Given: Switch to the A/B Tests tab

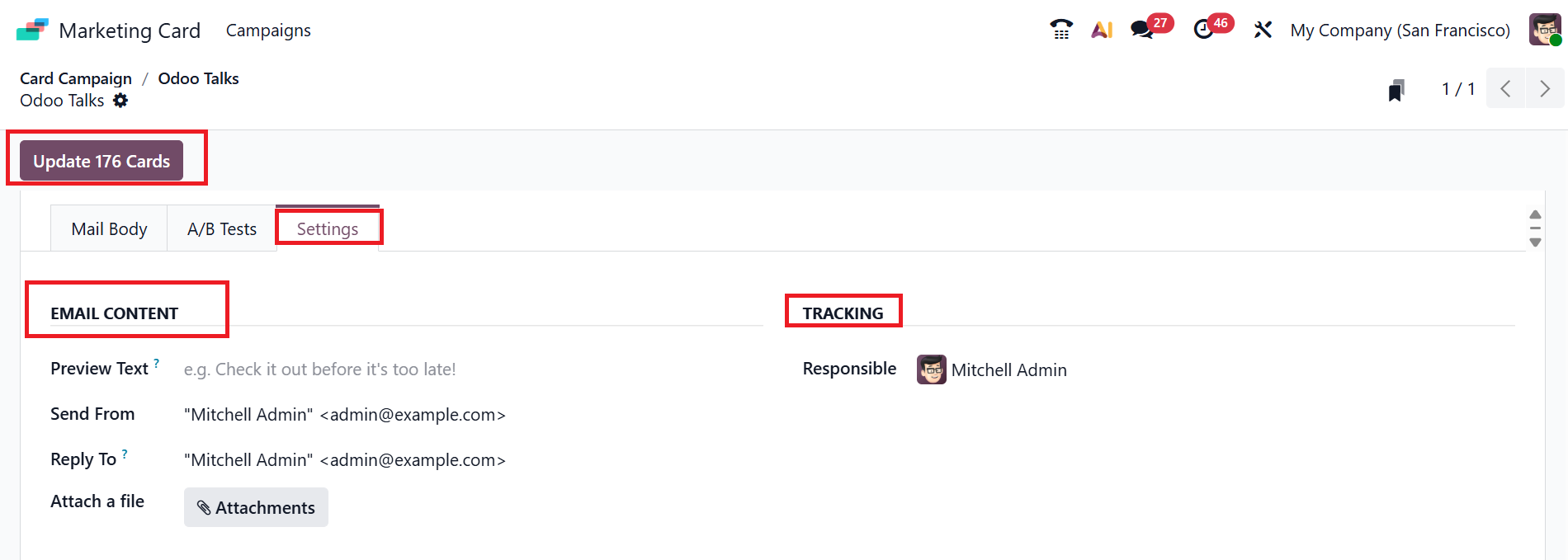Looking at the screenshot, I should point(222,229).
